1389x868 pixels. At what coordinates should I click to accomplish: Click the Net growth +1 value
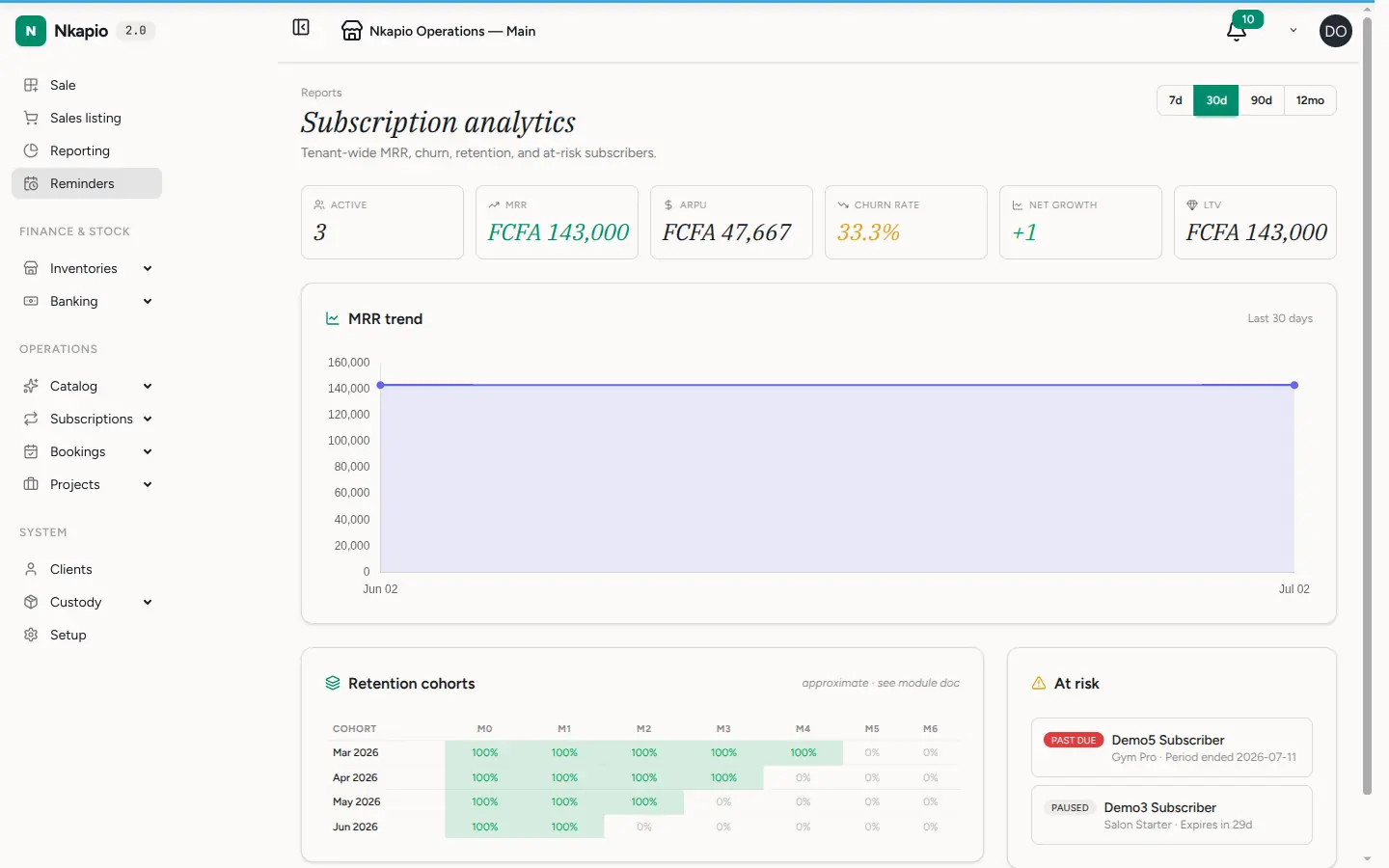[x=1024, y=232]
